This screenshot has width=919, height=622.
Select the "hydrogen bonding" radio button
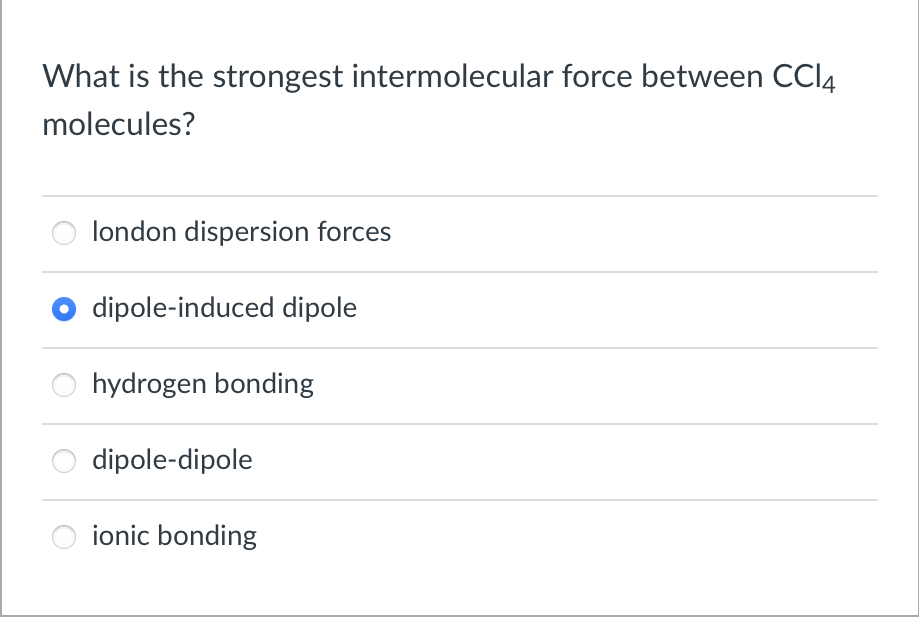[x=64, y=385]
